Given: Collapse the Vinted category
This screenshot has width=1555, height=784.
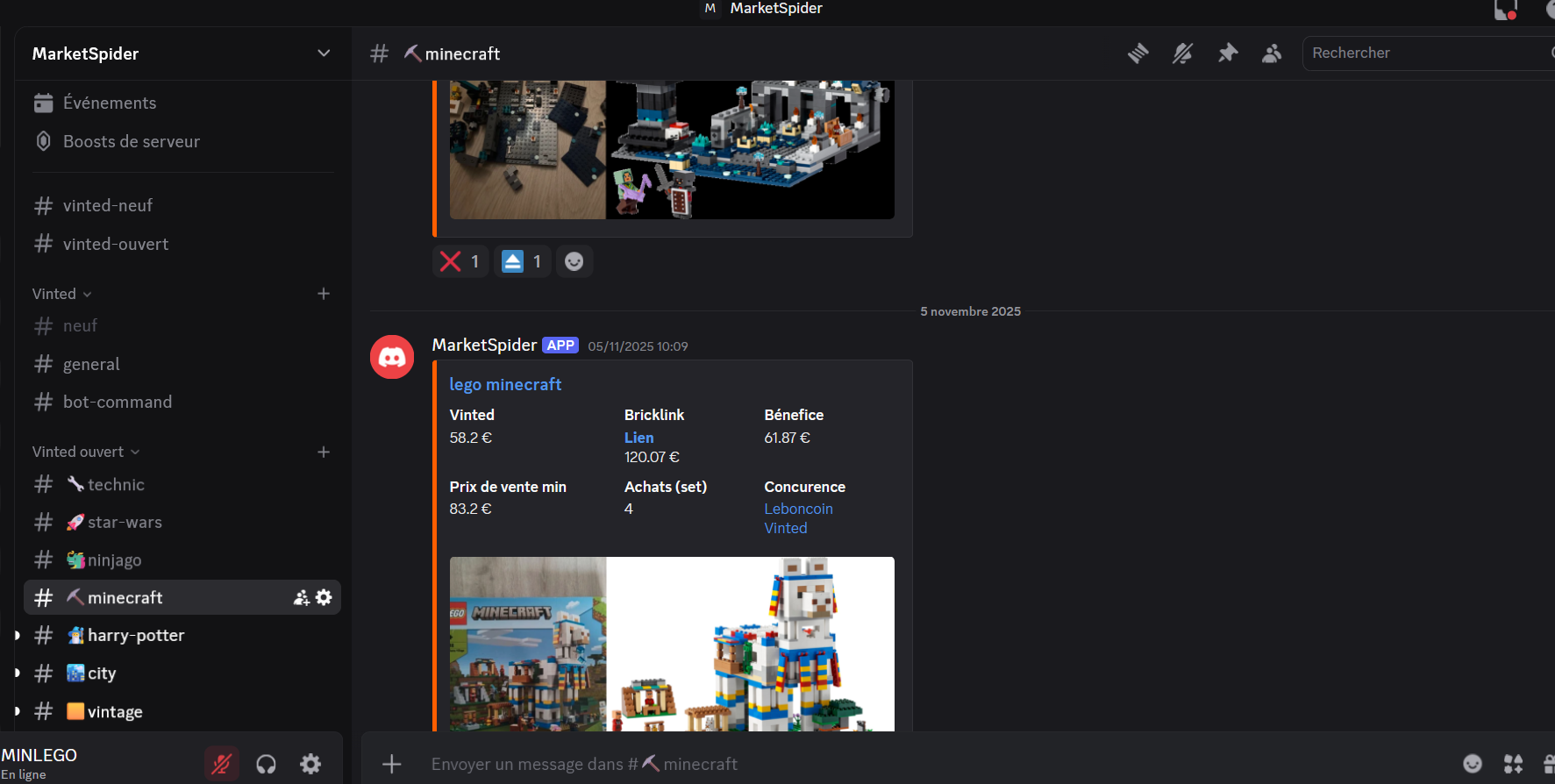Looking at the screenshot, I should [x=61, y=294].
